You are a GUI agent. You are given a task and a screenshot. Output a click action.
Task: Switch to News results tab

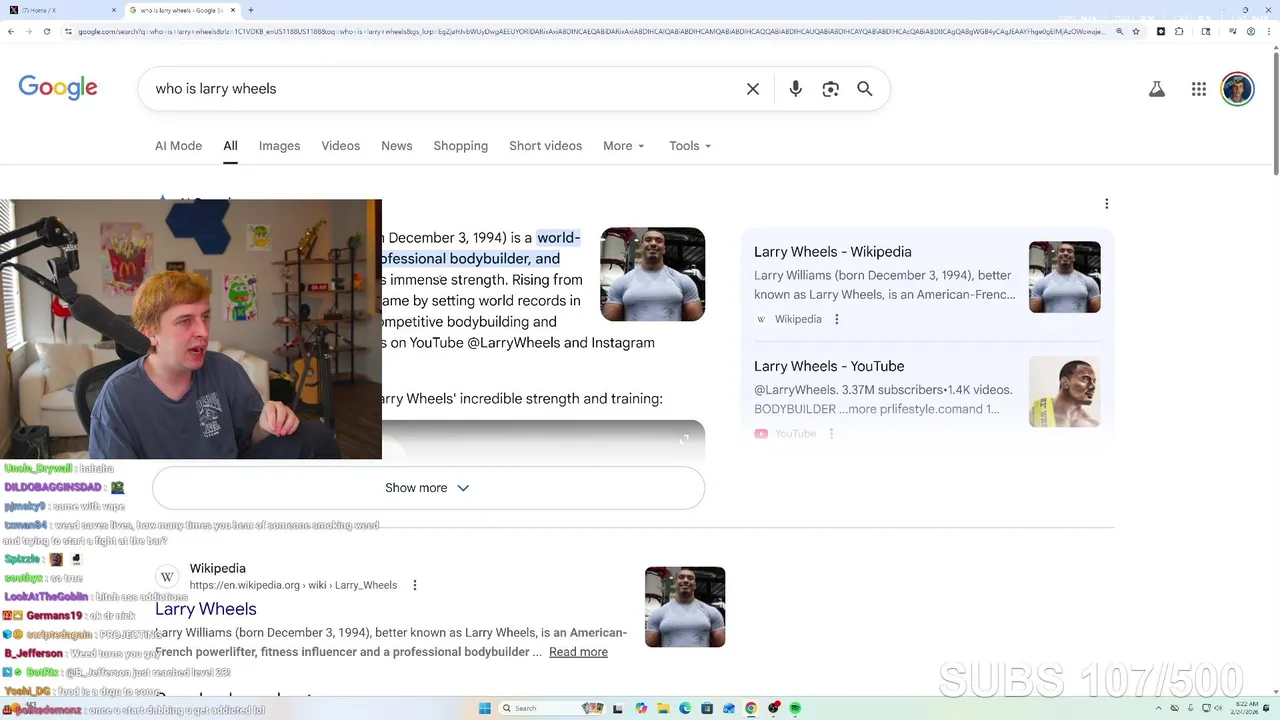396,146
